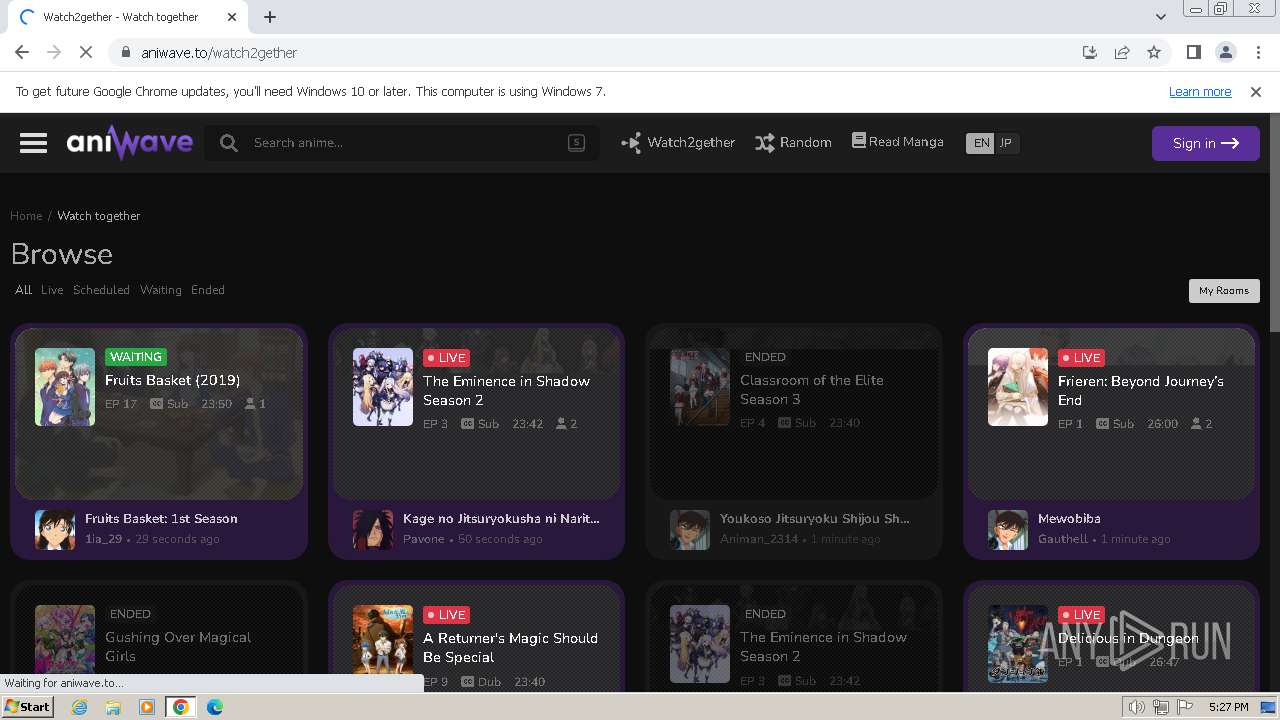This screenshot has height=720, width=1280.
Task: Click the WAITING badge on Fruits Basket
Action: click(x=135, y=357)
